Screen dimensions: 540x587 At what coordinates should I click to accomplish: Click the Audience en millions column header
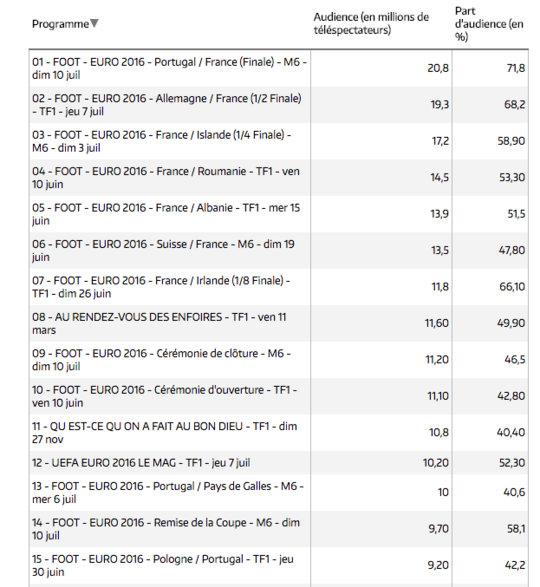(371, 23)
